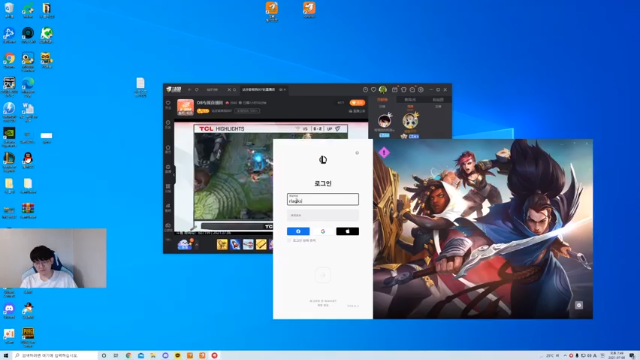Screen dimensions: 640x360
Task: Click the blue cloud mascot icon below the video
Action: pyautogui.click(x=184, y=244)
